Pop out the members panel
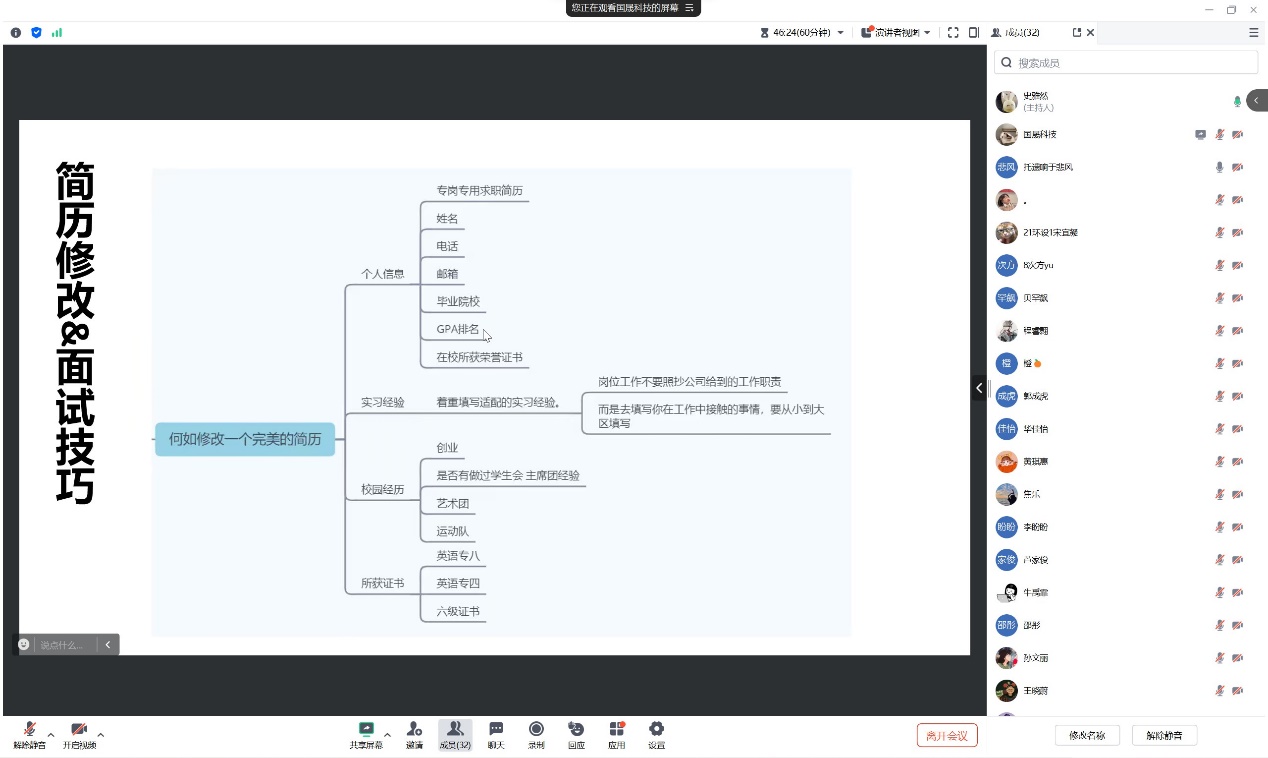Image resolution: width=1268 pixels, height=758 pixels. 1077,32
